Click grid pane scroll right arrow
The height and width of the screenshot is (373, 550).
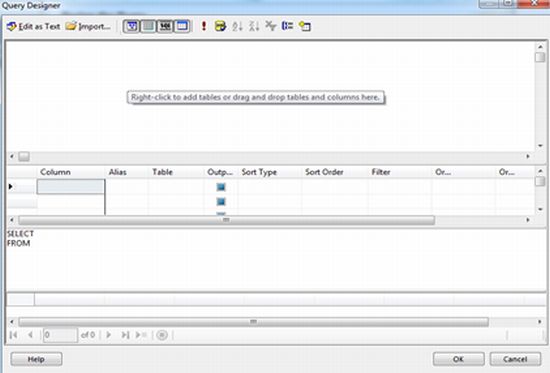[x=528, y=220]
